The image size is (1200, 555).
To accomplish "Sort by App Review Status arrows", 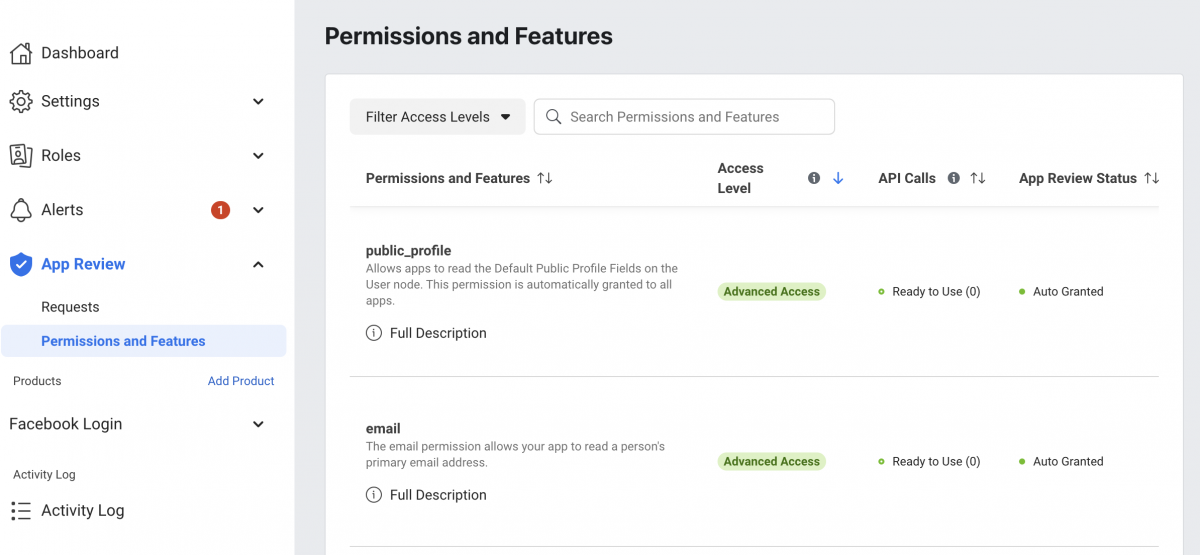I will (1152, 178).
